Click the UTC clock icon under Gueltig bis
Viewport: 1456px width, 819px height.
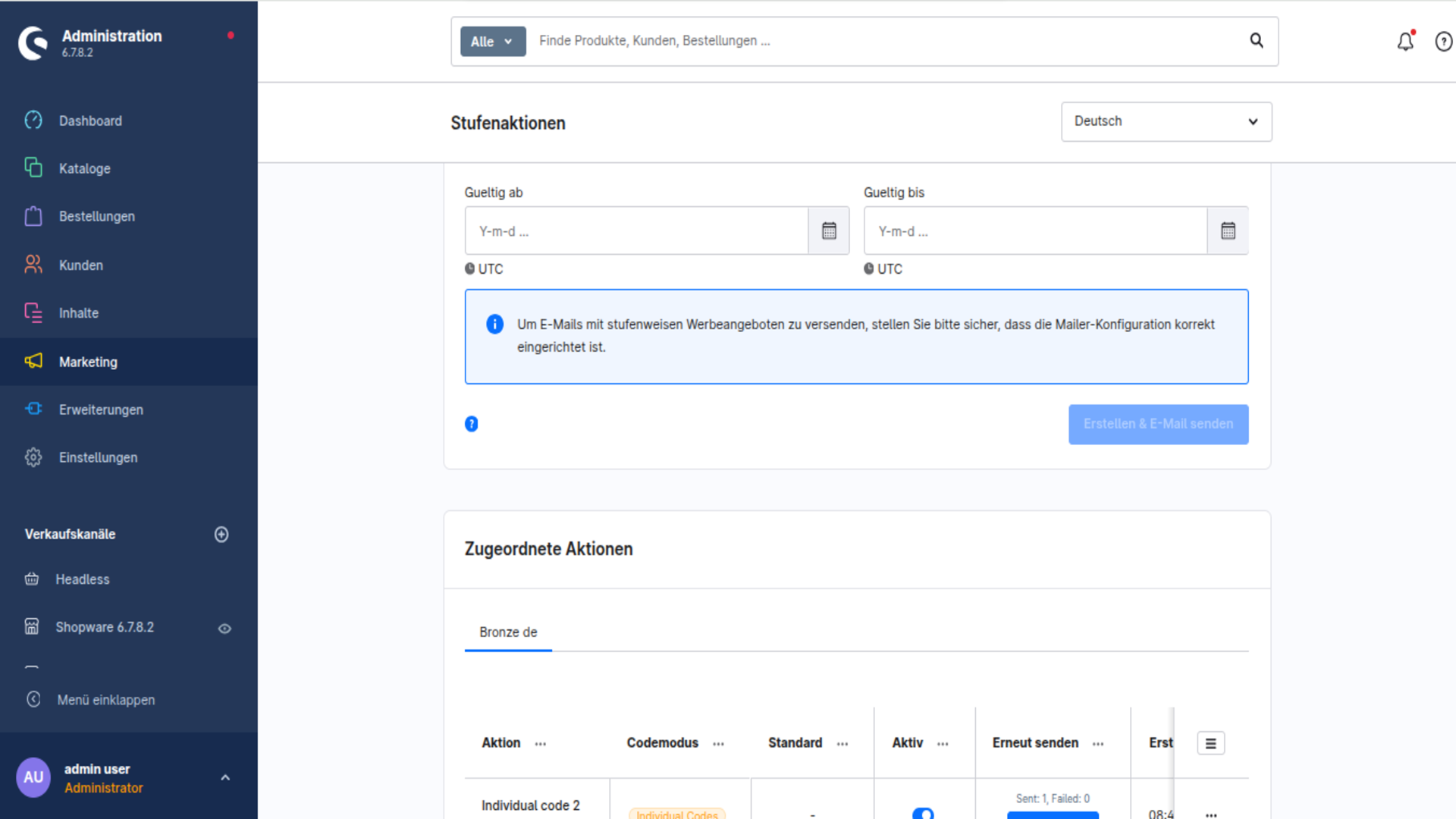pos(868,268)
